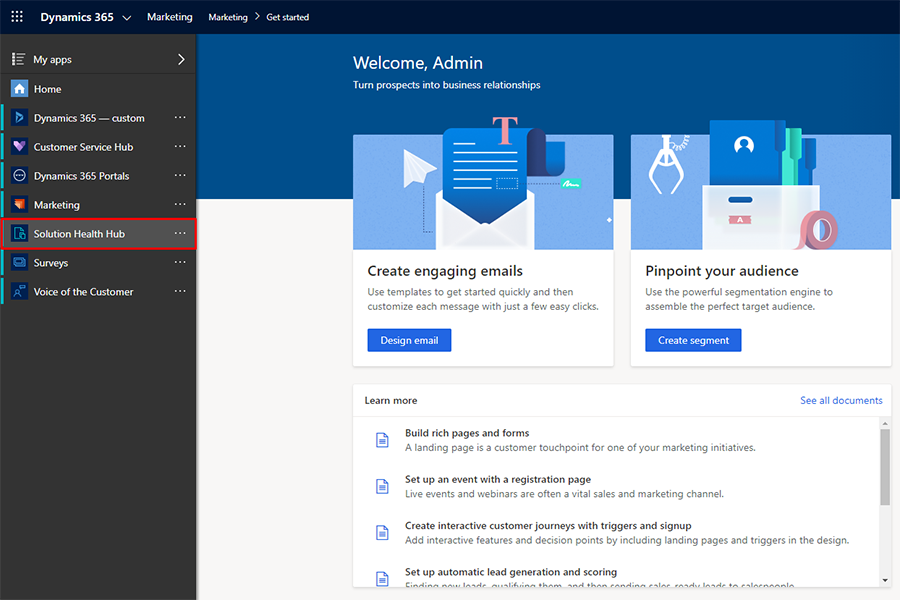Click the ellipsis next to Surveys
900x600 pixels.
(180, 262)
